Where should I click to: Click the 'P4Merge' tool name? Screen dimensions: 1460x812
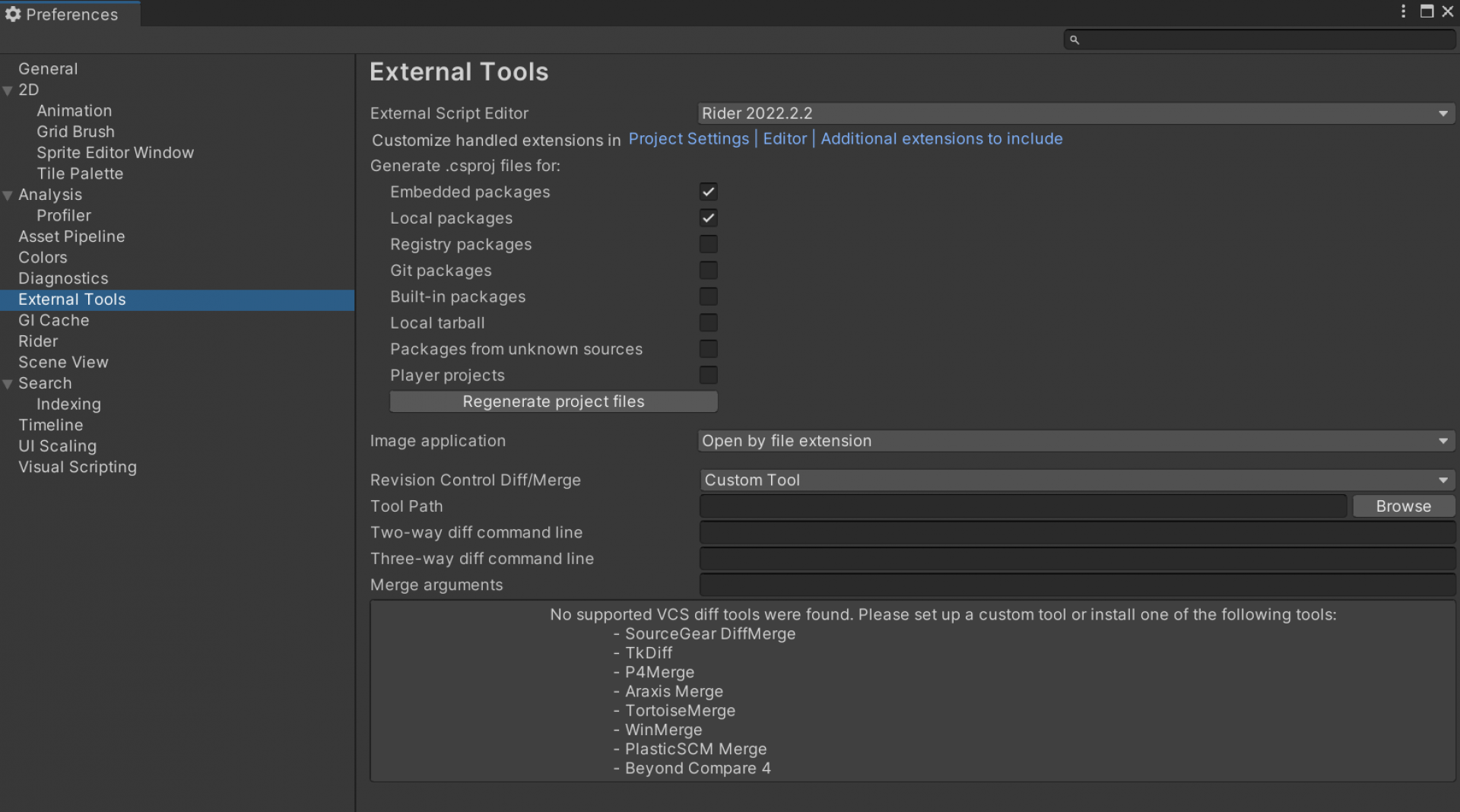659,672
